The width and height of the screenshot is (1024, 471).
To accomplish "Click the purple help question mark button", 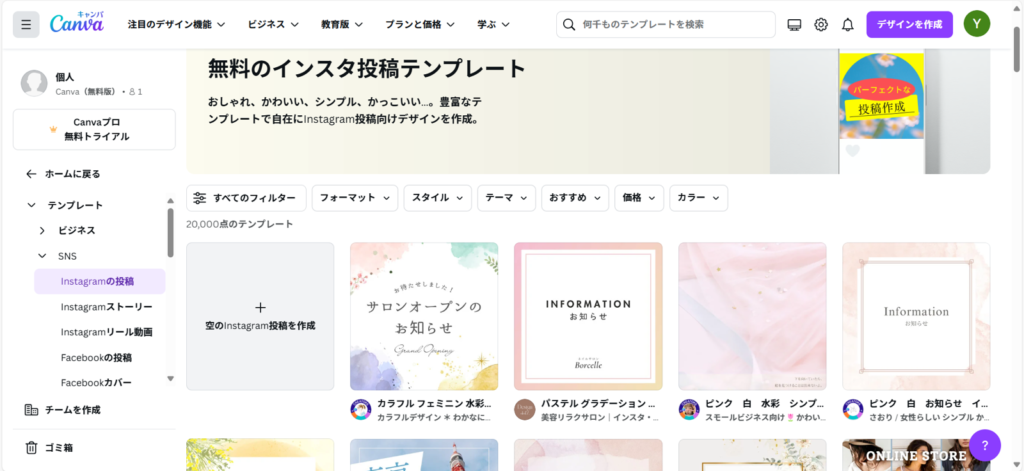I will tap(984, 445).
